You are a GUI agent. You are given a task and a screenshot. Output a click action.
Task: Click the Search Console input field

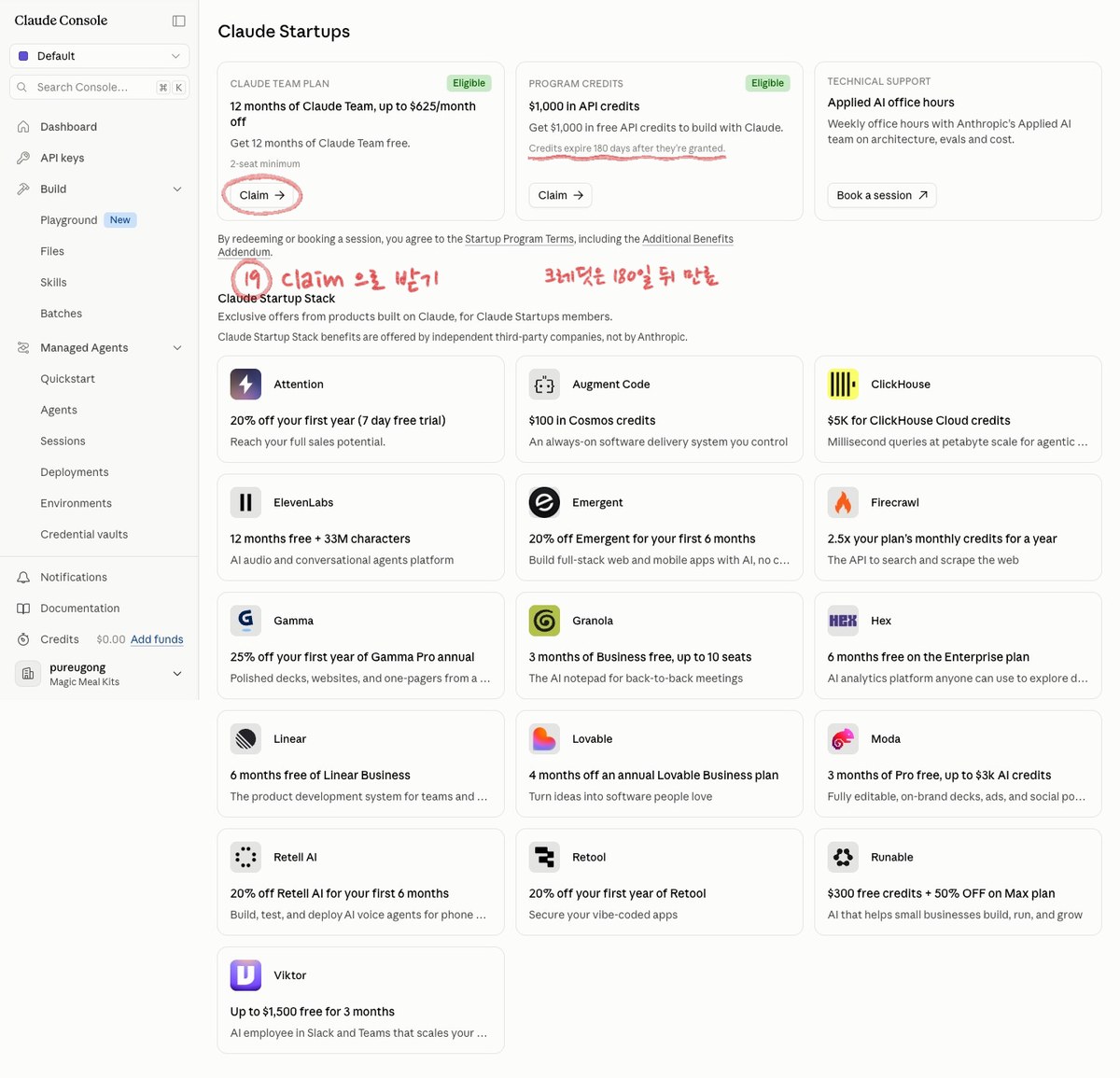(x=99, y=87)
